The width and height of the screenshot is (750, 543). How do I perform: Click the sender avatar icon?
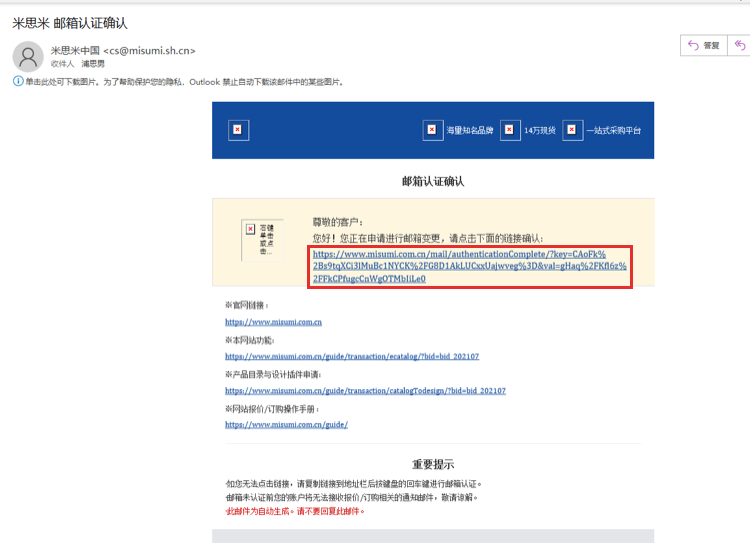point(29,56)
